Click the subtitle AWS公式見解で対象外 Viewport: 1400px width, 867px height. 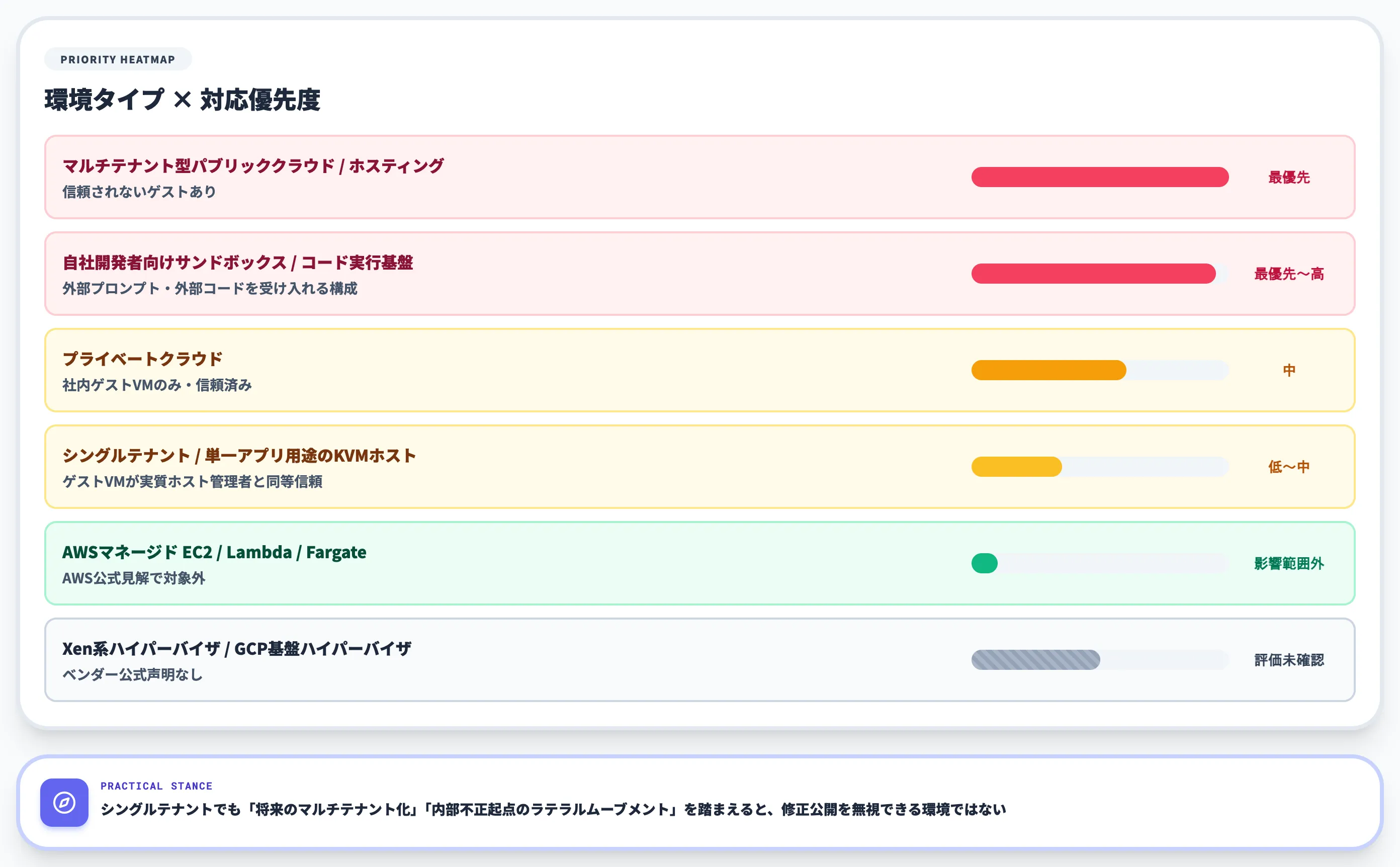(x=134, y=578)
